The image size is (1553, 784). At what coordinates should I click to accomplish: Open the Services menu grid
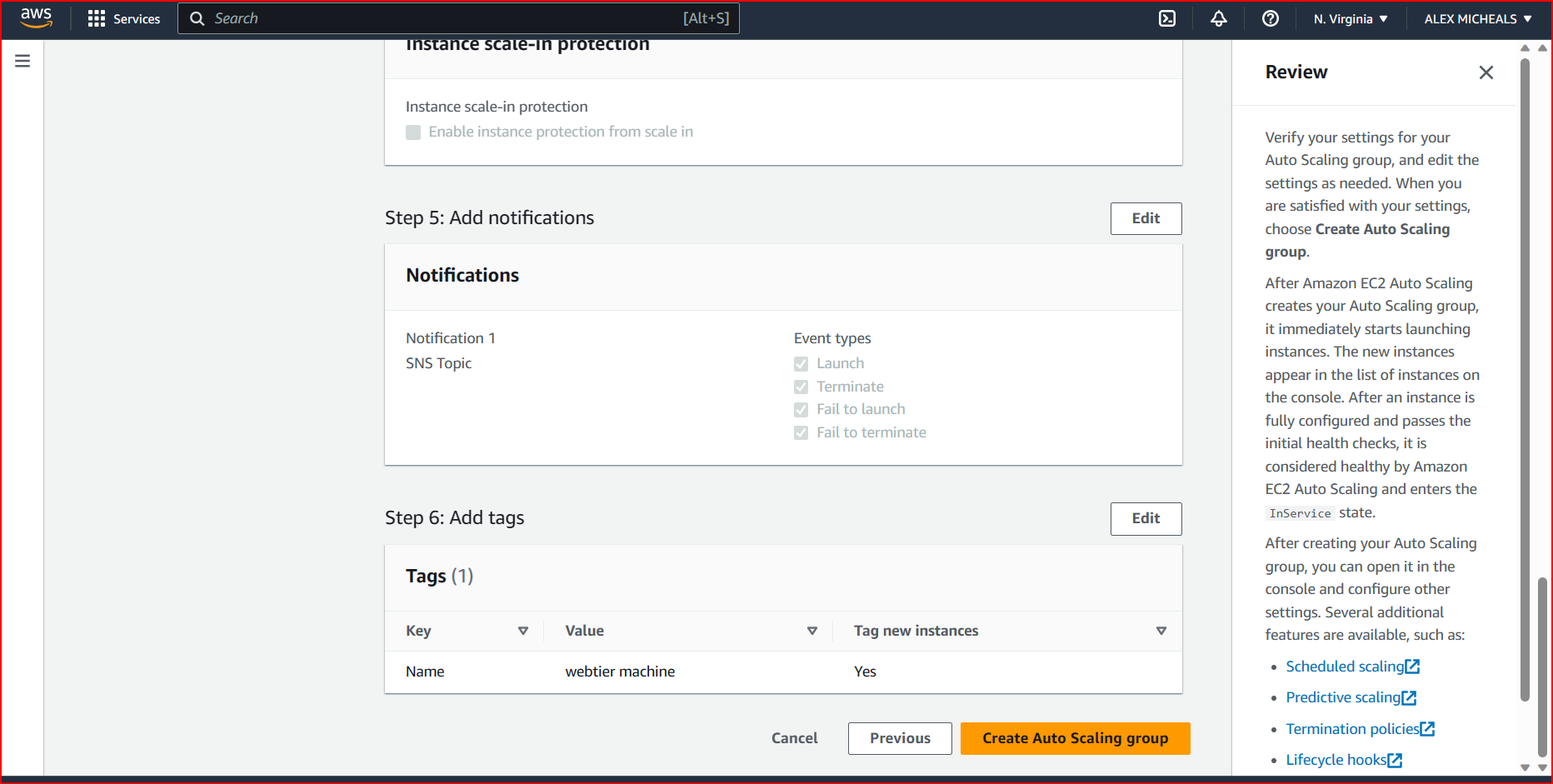pyautogui.click(x=97, y=18)
